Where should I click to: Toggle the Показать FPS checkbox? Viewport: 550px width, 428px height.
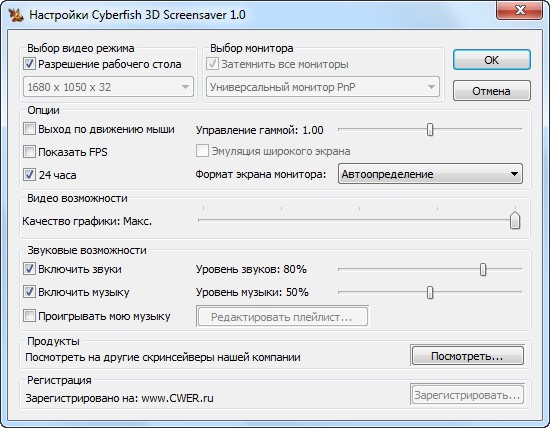point(29,152)
